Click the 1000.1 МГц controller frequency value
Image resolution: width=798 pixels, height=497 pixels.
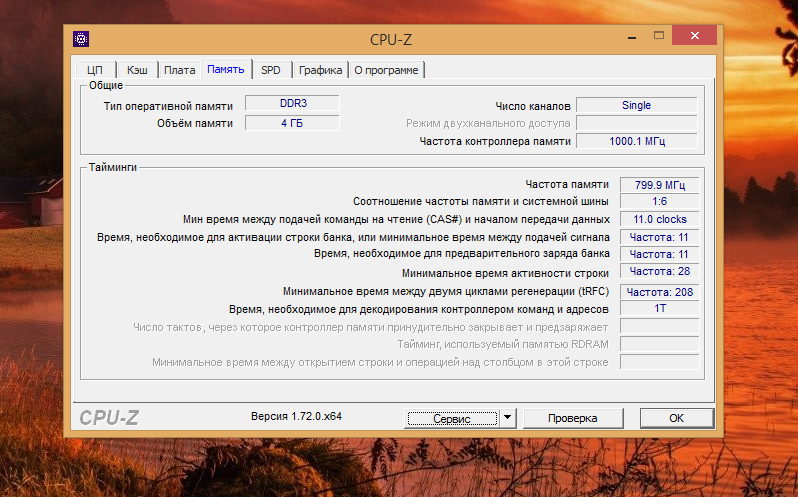pyautogui.click(x=636, y=141)
